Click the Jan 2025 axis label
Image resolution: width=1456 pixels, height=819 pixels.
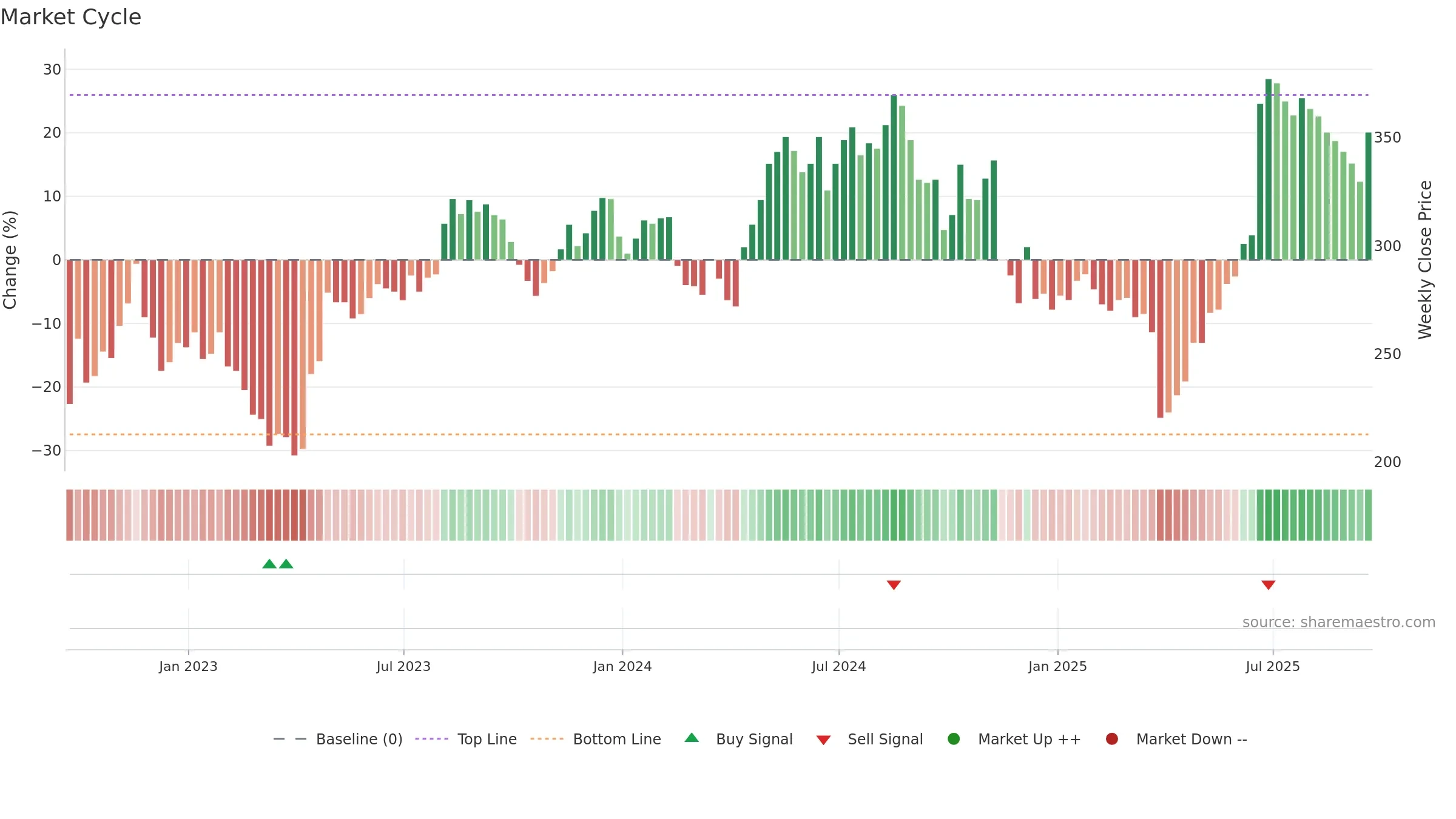1057,666
